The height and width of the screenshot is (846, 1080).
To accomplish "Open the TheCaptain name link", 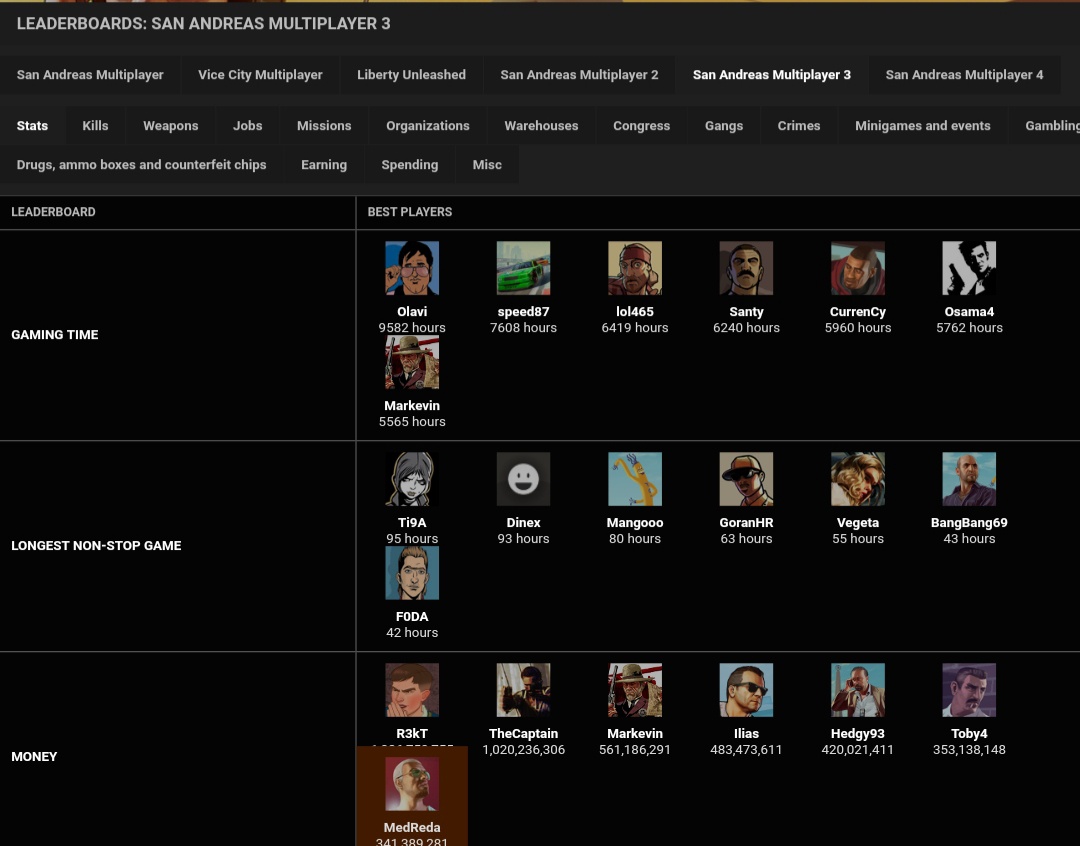I will click(x=523, y=734).
